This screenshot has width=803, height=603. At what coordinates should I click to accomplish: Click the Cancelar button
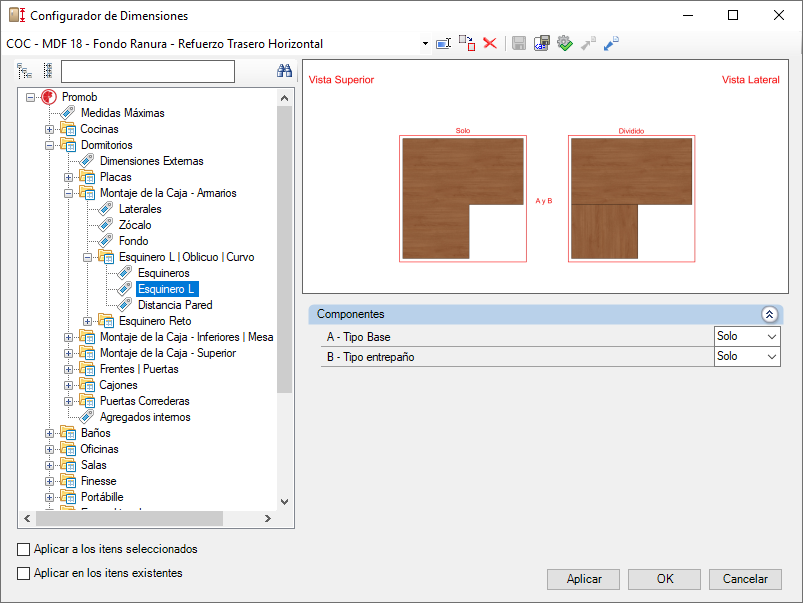point(745,579)
